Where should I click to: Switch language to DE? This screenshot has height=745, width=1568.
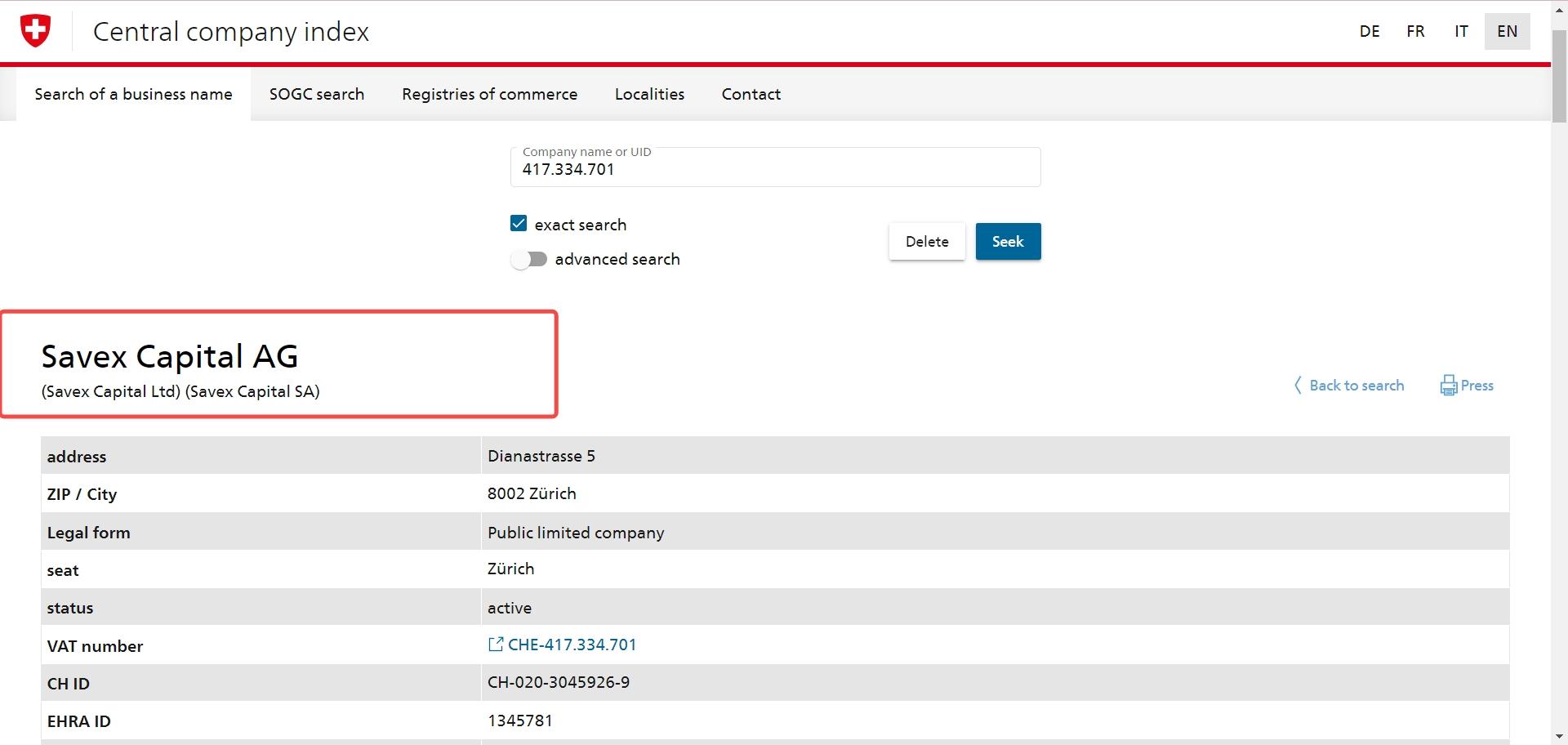tap(1370, 31)
